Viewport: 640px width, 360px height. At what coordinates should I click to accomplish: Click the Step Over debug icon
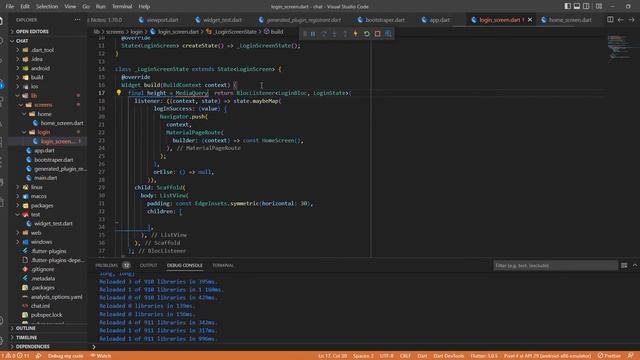(324, 34)
